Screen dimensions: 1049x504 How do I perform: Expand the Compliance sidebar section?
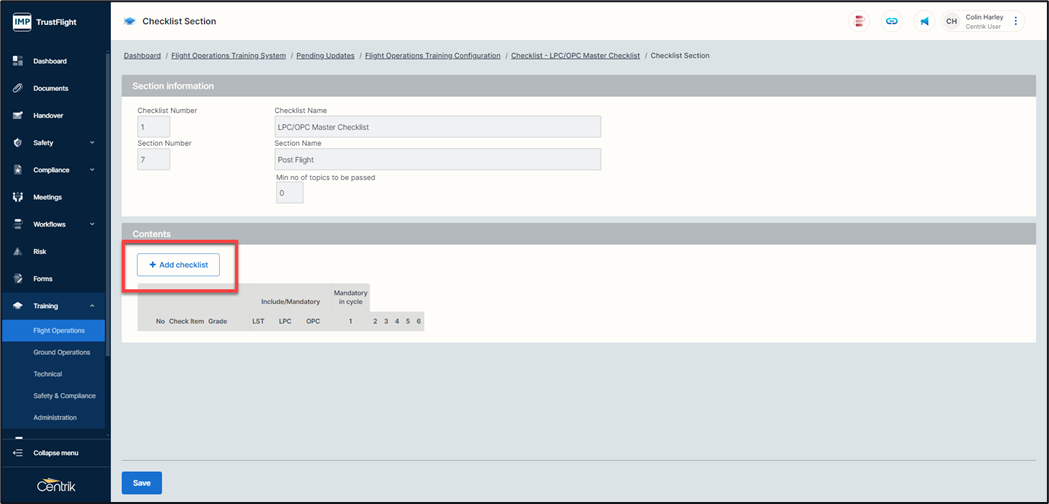[92, 170]
